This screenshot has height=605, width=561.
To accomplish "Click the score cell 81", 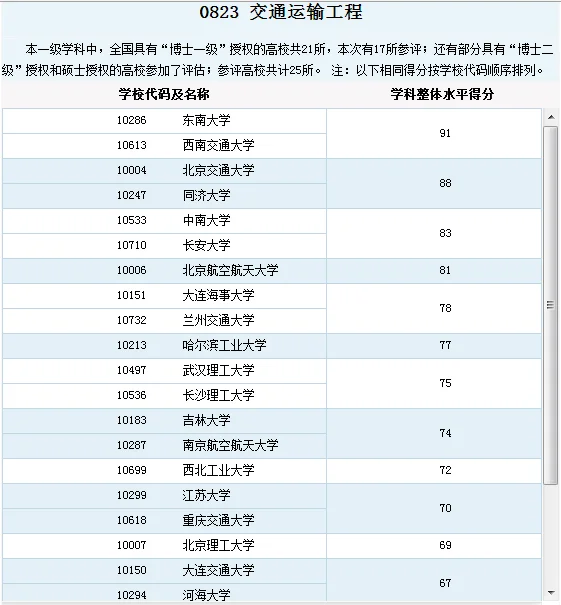I will tap(434, 271).
